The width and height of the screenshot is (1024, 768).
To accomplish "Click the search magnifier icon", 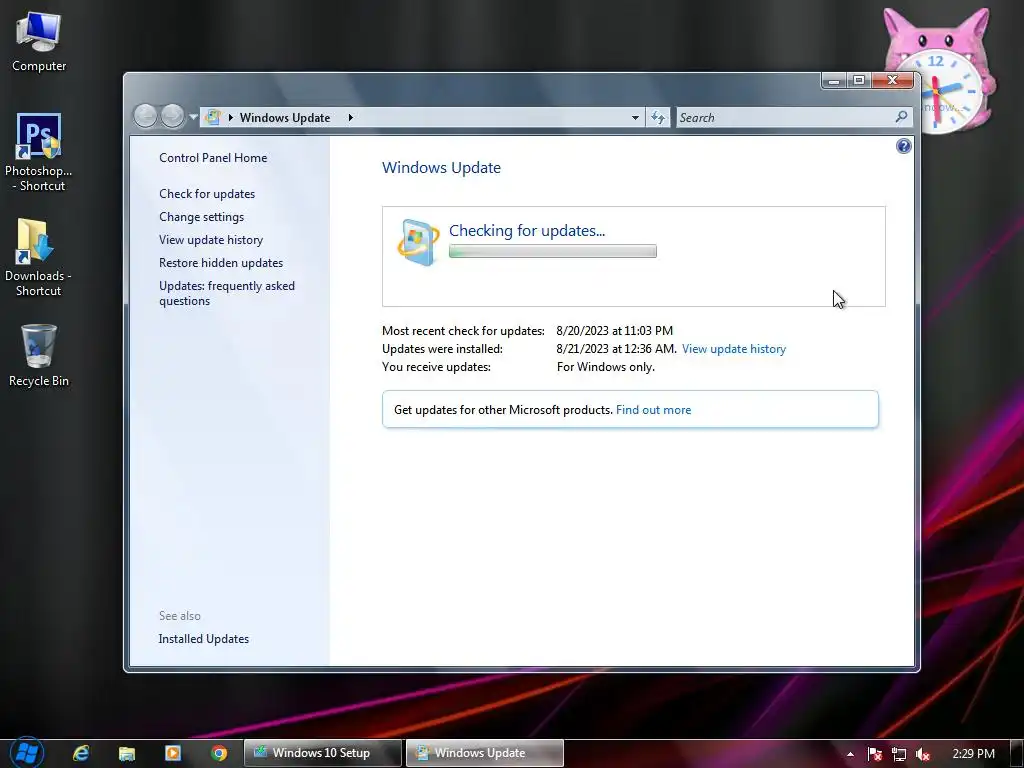I will pos(901,117).
